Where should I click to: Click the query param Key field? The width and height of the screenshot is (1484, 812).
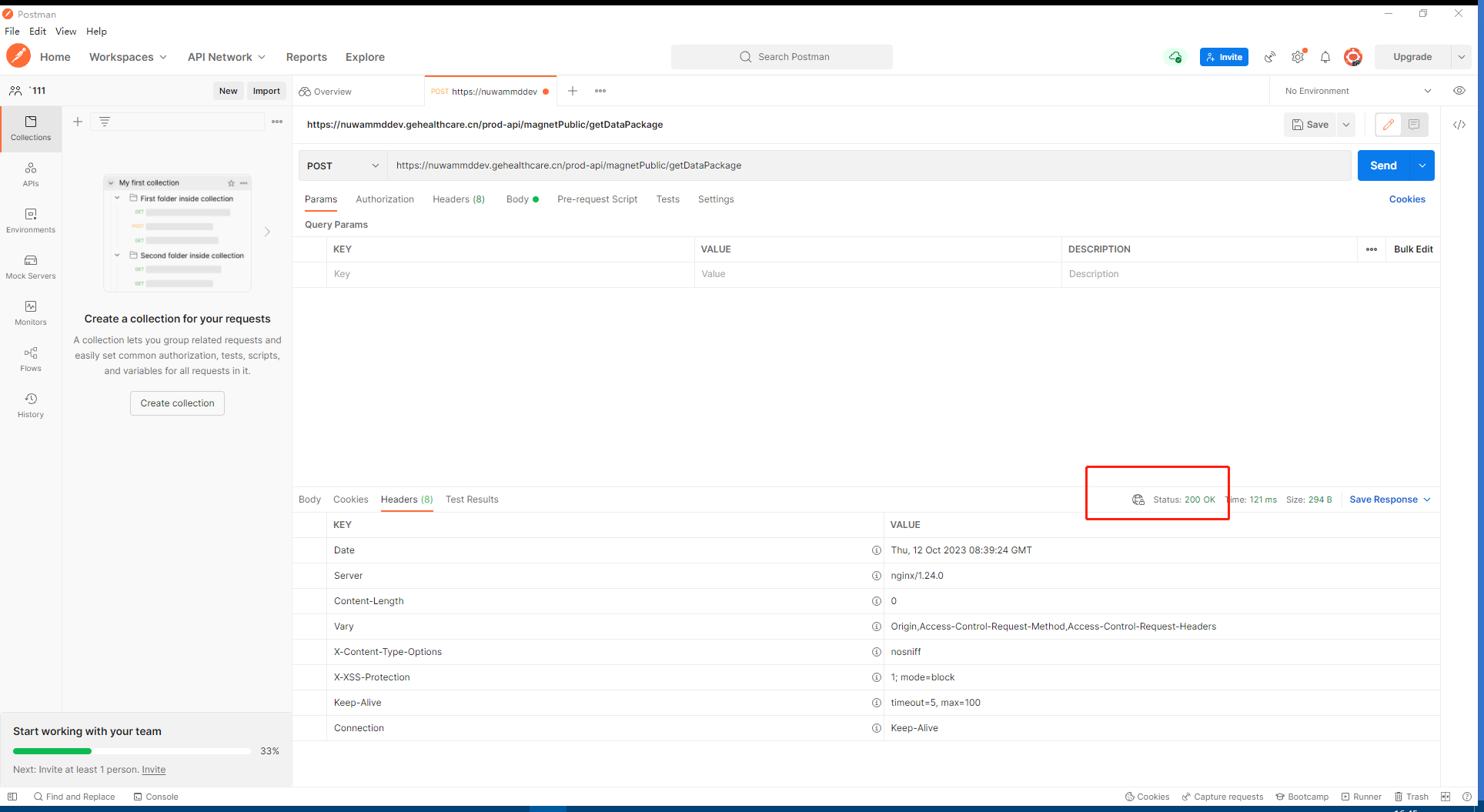pyautogui.click(x=511, y=274)
